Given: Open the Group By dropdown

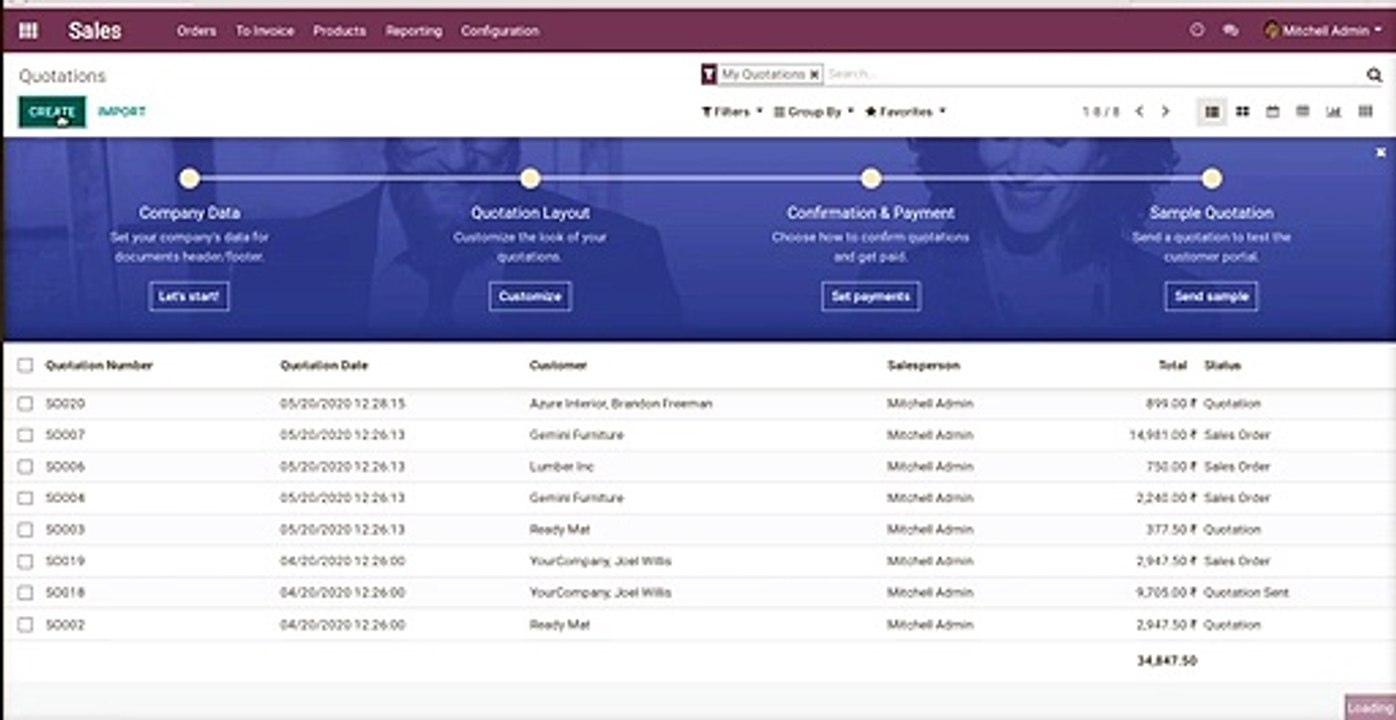Looking at the screenshot, I should [x=814, y=112].
